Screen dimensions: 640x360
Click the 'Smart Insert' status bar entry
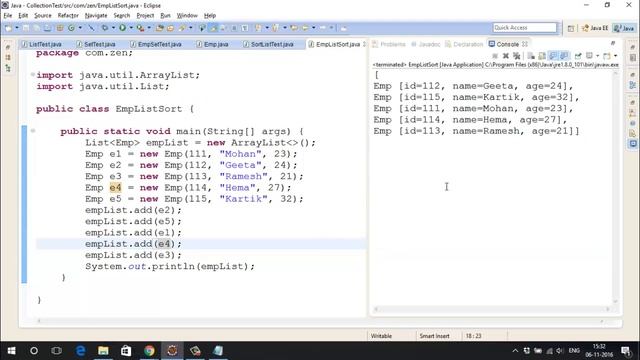(x=434, y=336)
